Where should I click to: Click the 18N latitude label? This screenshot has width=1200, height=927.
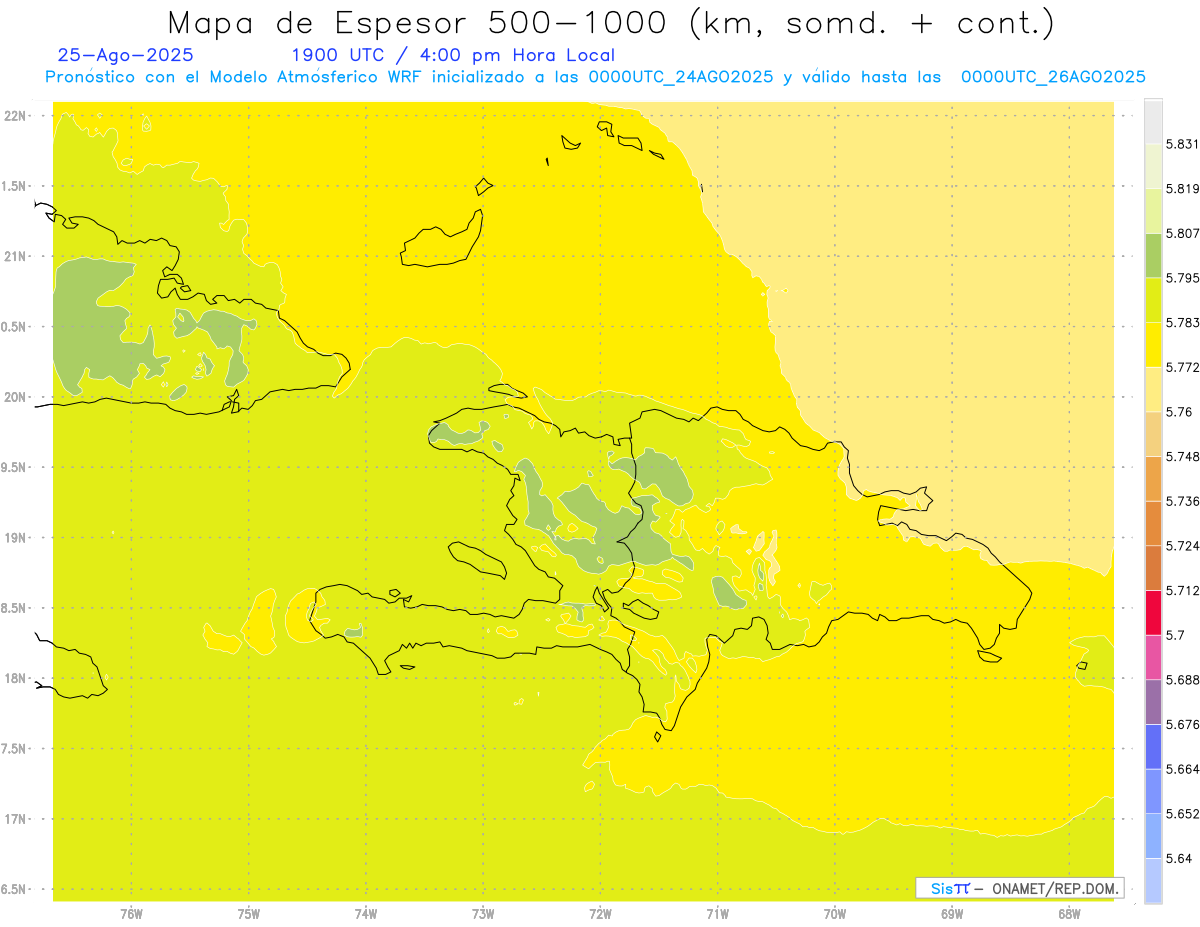tap(15, 678)
